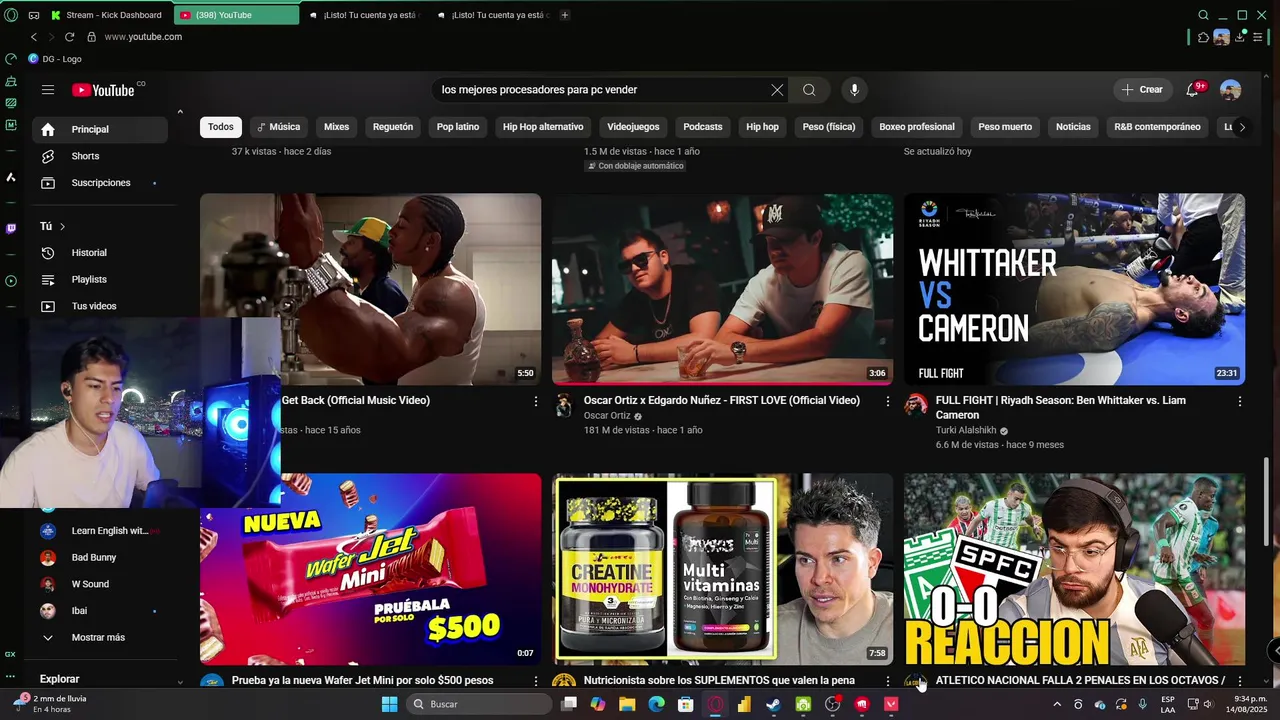Open DG - Logo bookmark
The width and height of the screenshot is (1280, 720).
point(55,59)
